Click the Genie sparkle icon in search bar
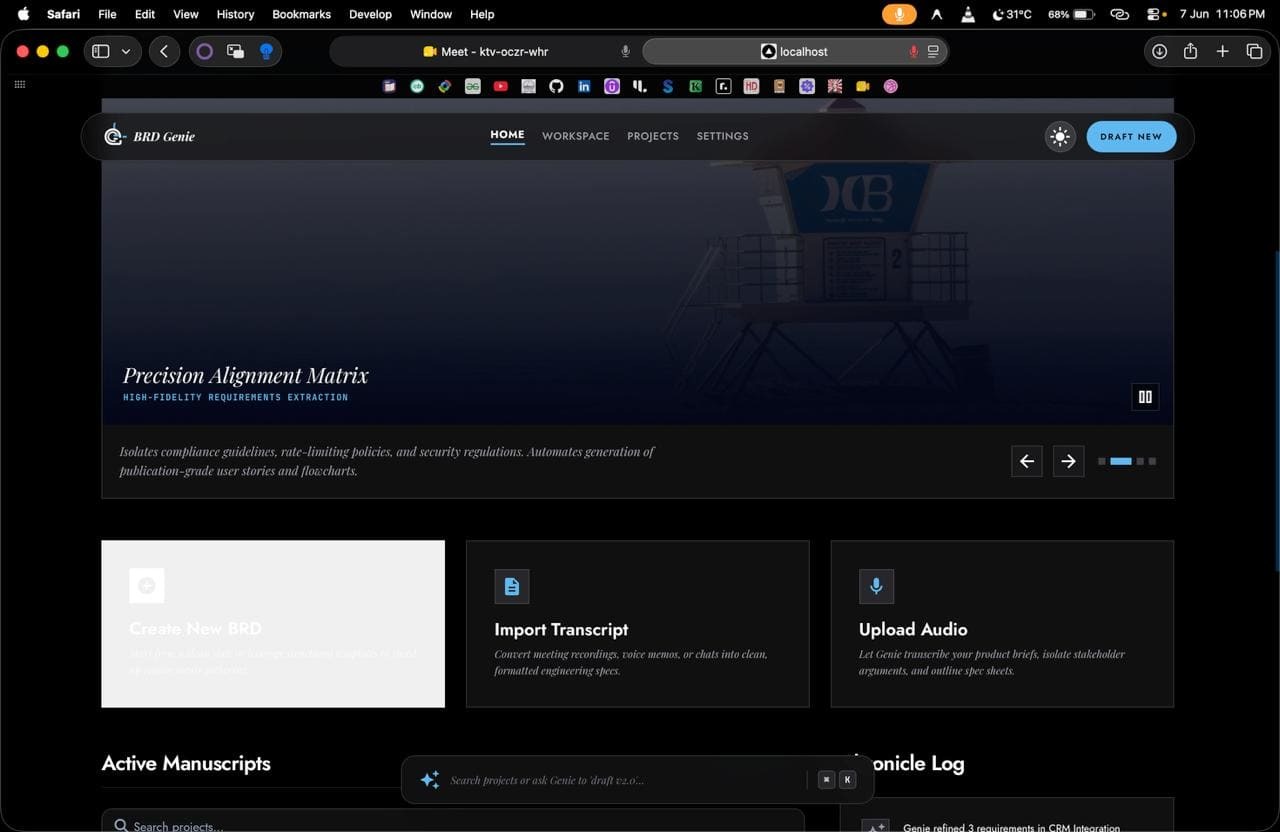Viewport: 1280px width, 832px height. point(430,780)
